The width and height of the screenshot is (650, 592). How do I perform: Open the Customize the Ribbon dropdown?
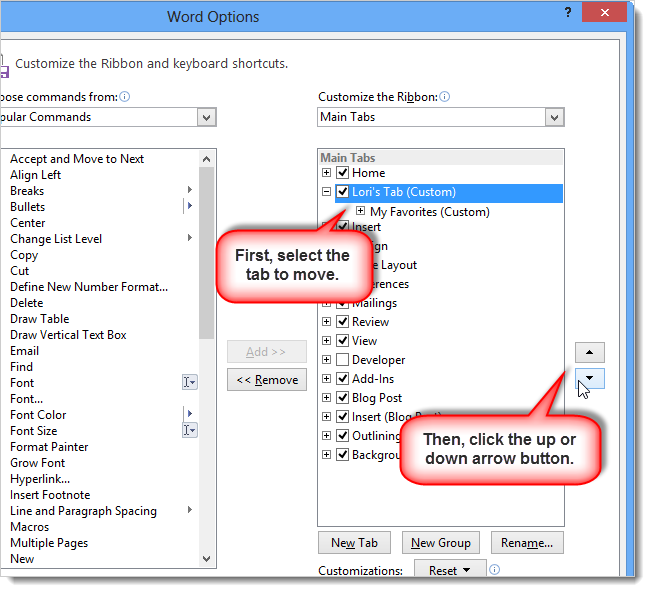554,117
